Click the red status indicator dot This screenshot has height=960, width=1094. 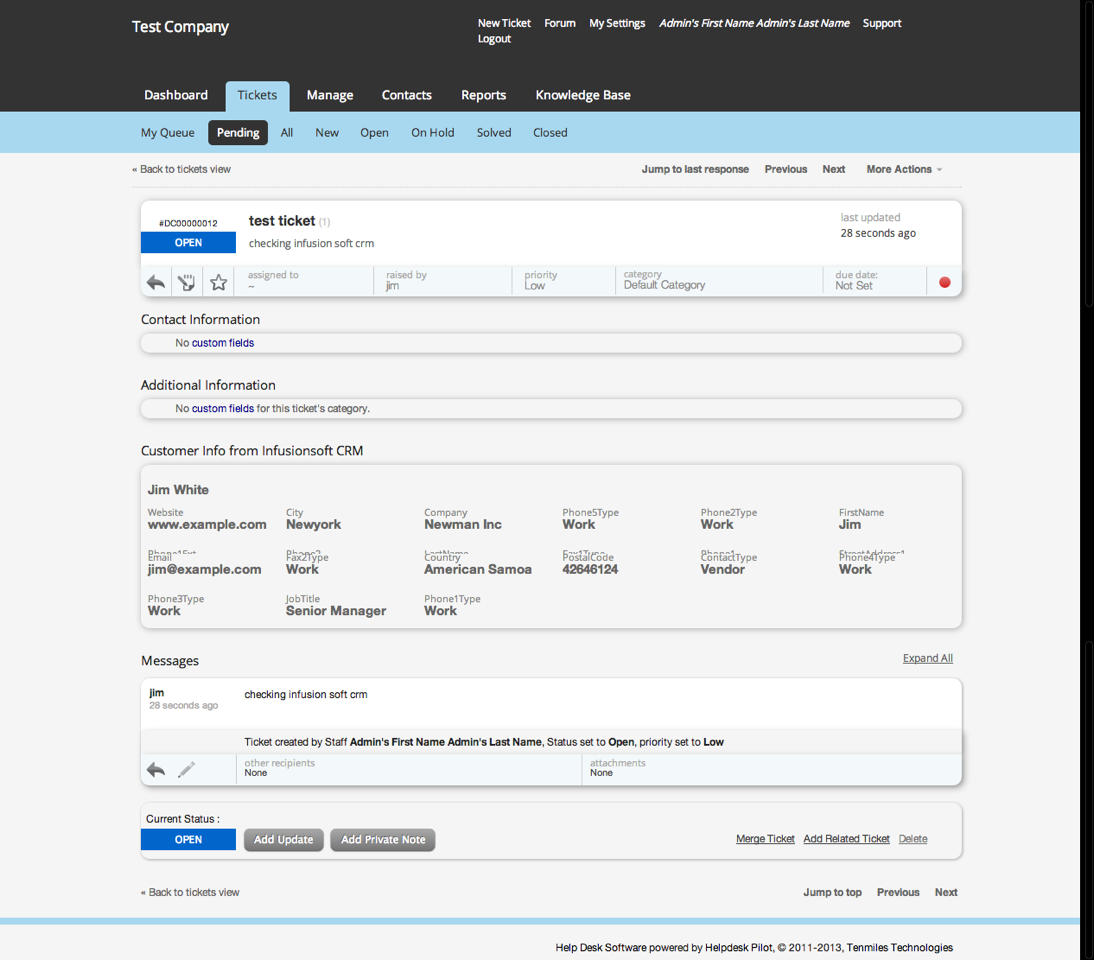coord(944,282)
